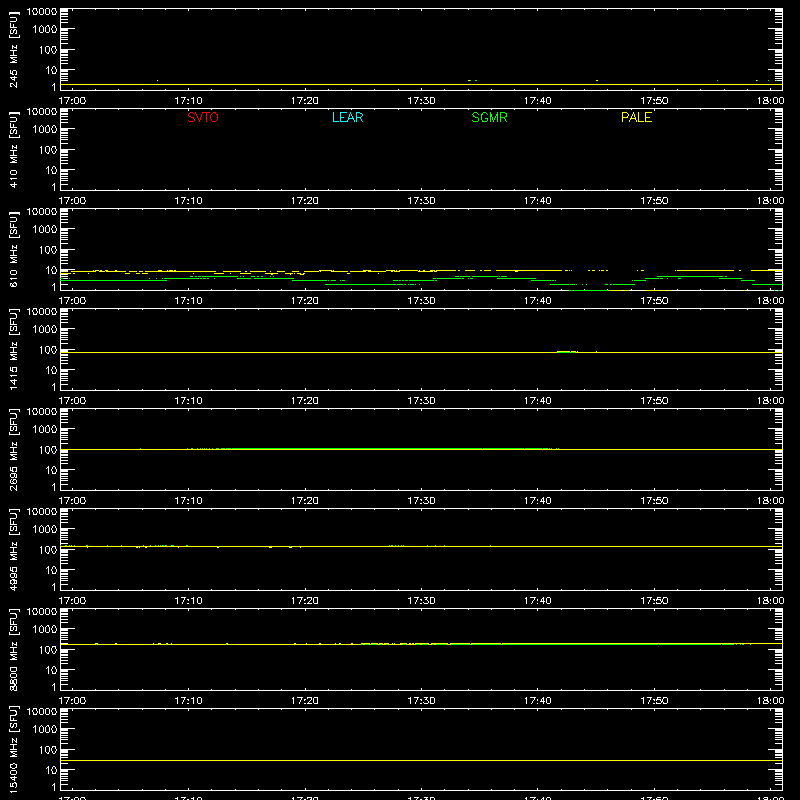
Task: Click the cyan LEAR station label
Action: click(347, 117)
